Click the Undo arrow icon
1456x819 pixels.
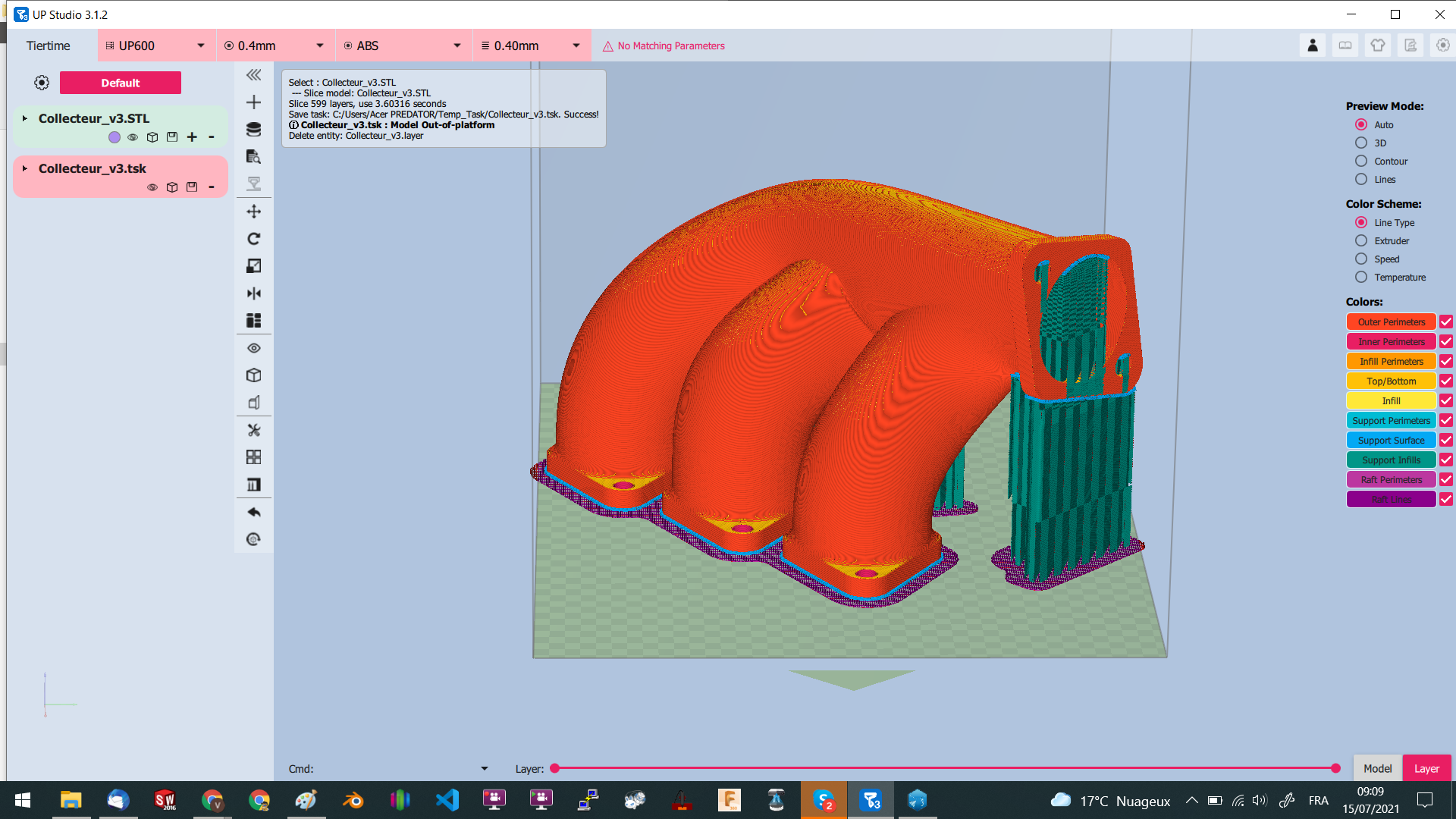click(x=254, y=512)
